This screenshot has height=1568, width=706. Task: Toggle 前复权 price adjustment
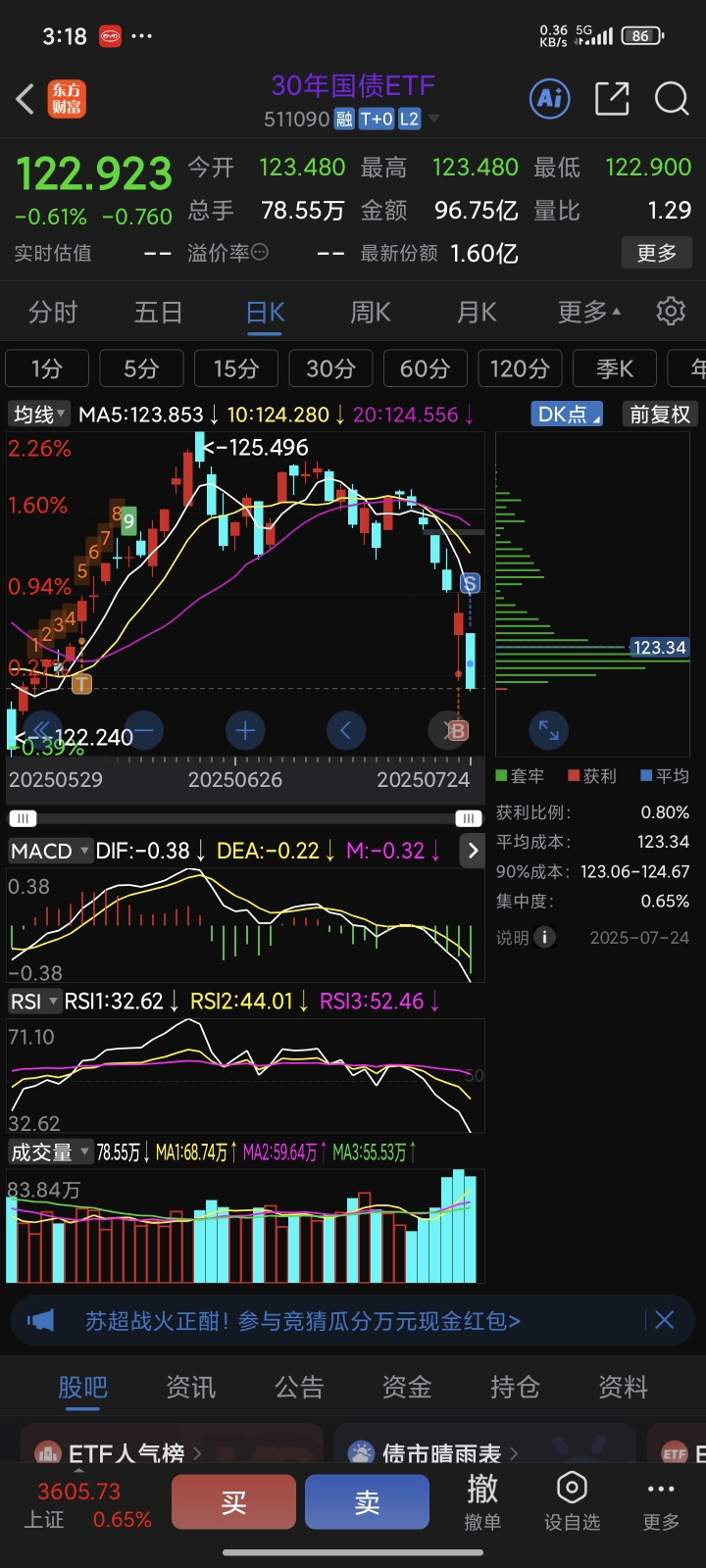[660, 415]
